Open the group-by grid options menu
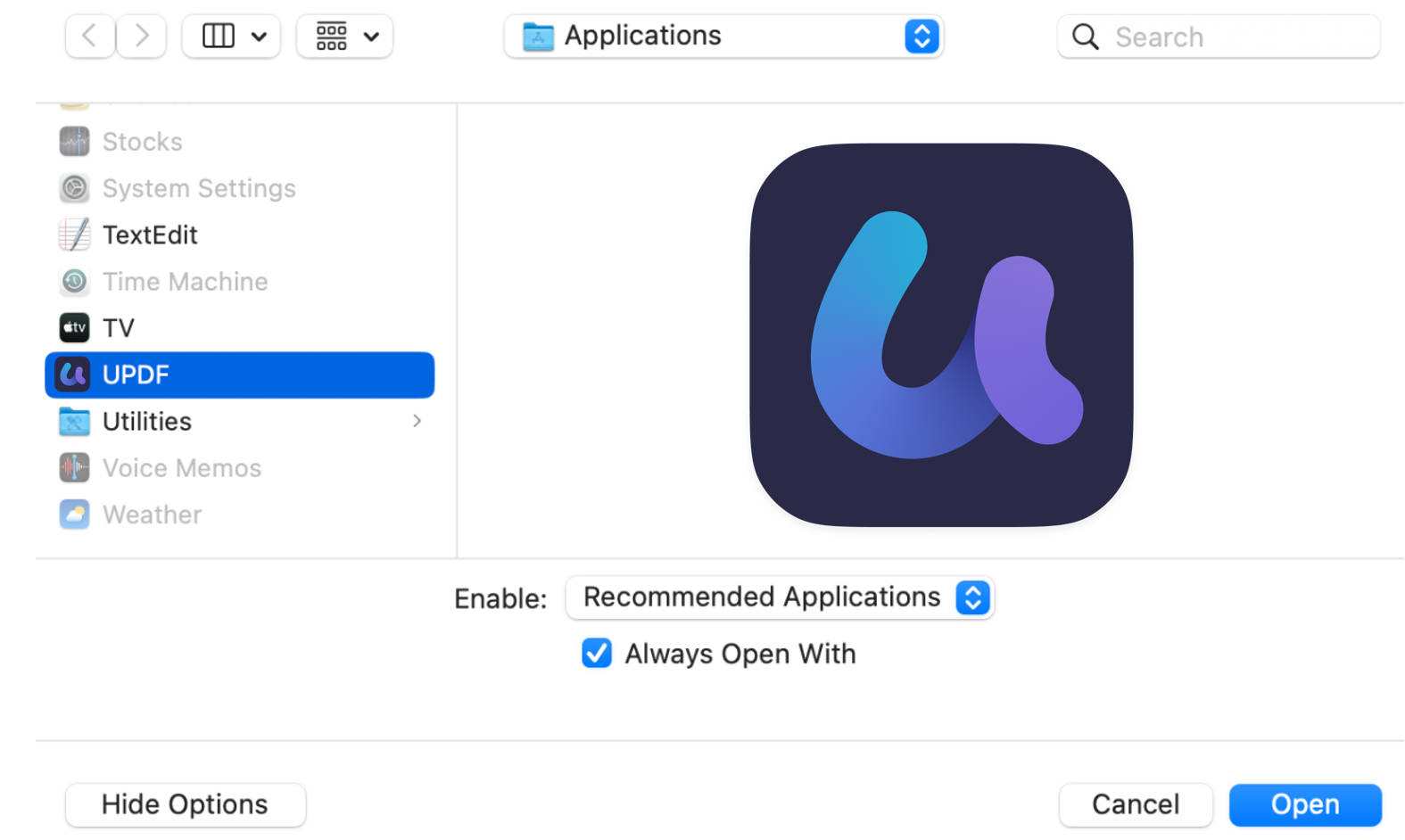 344,37
